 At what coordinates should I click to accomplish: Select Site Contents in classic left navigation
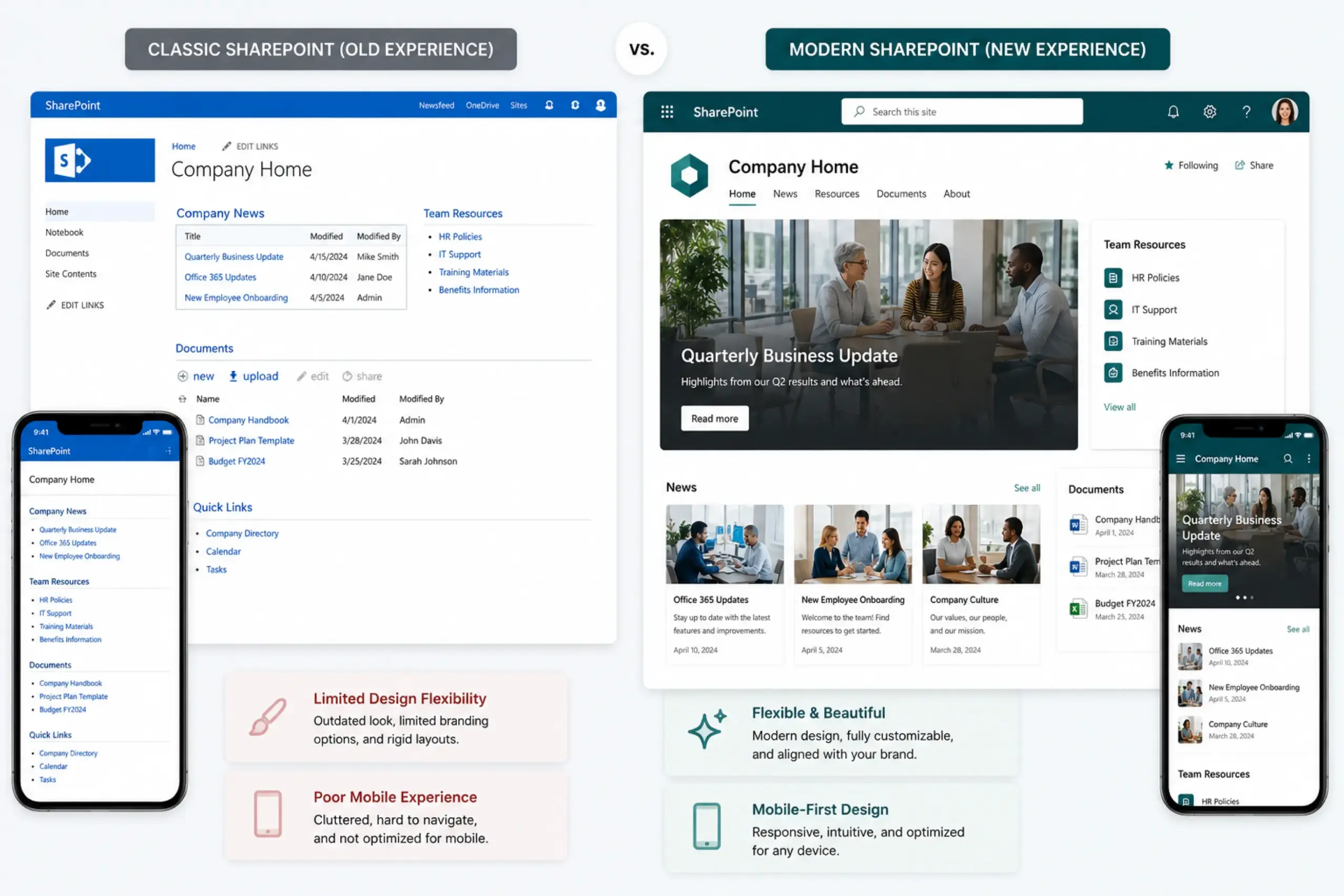pos(71,273)
